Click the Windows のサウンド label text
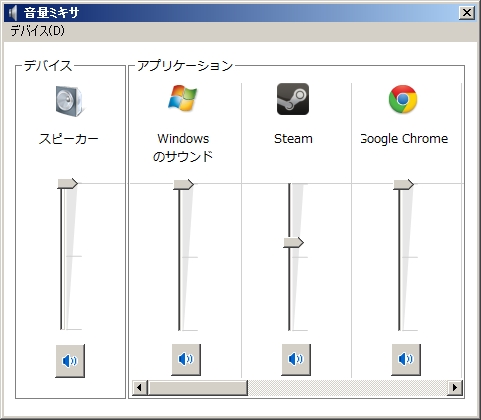Viewport: 481px width, 420px height. (x=183, y=147)
